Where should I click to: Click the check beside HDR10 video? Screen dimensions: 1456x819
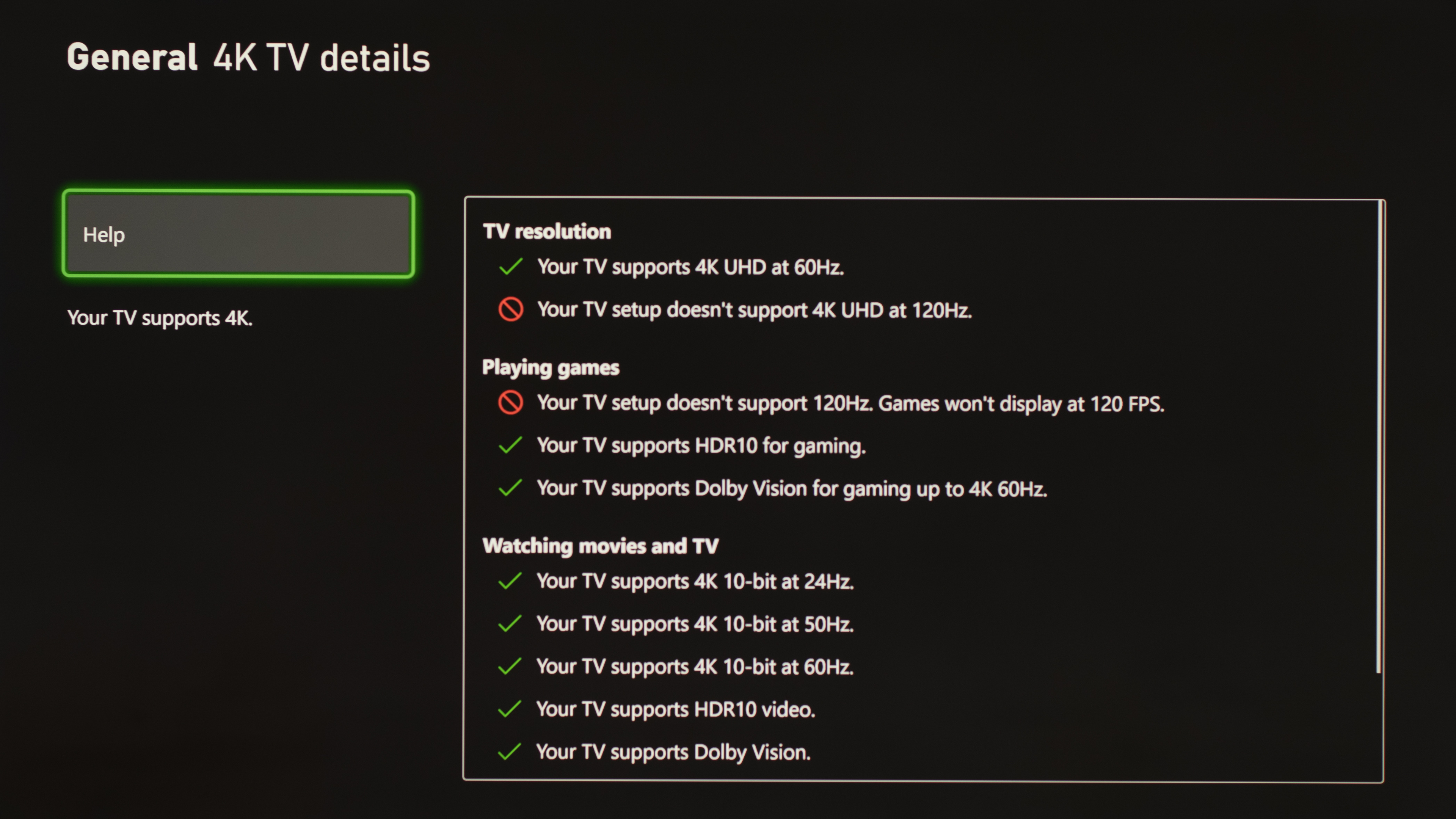coord(510,709)
